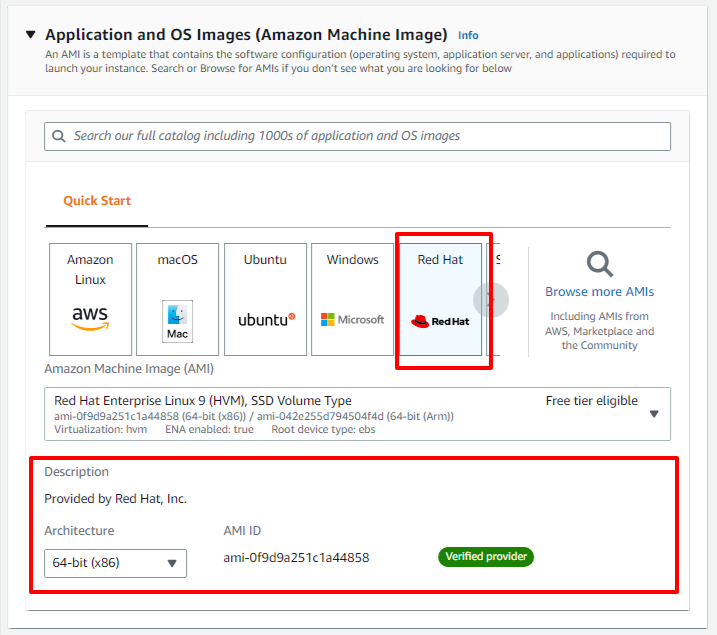Collapse the Application and OS Images section
Image resolution: width=717 pixels, height=635 pixels.
[x=31, y=35]
